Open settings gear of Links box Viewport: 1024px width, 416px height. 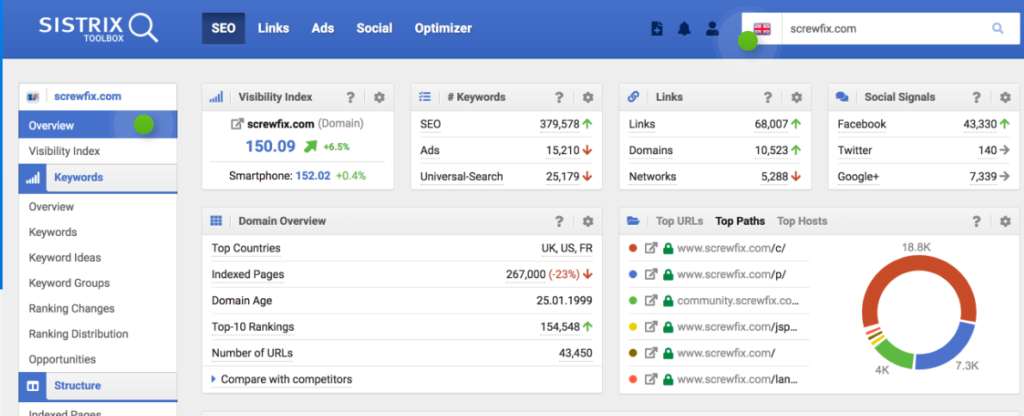click(796, 97)
